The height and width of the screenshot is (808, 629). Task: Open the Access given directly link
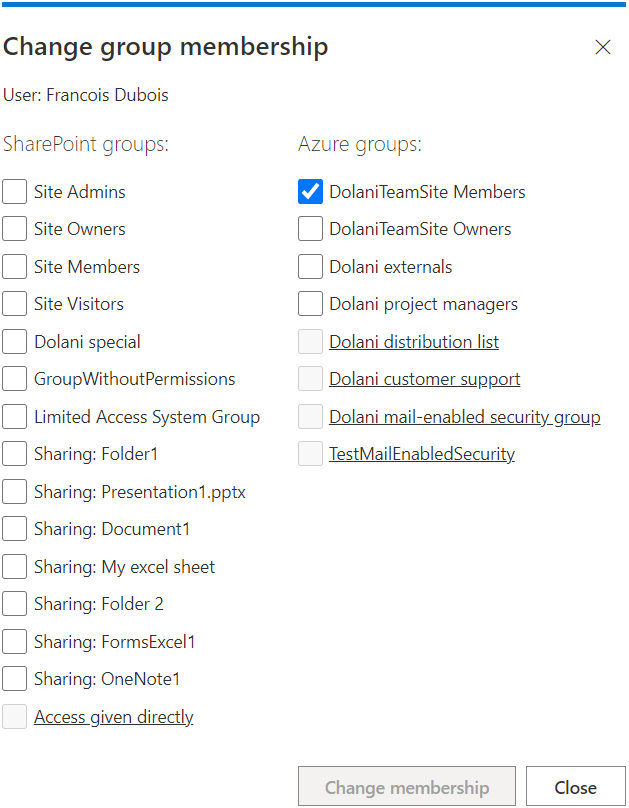point(113,717)
